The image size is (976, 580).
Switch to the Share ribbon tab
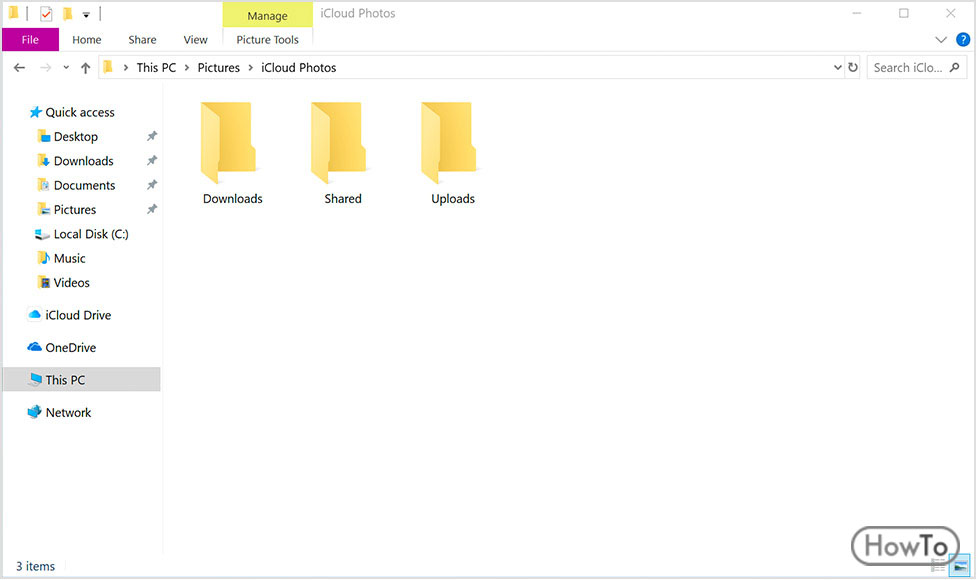(x=142, y=40)
